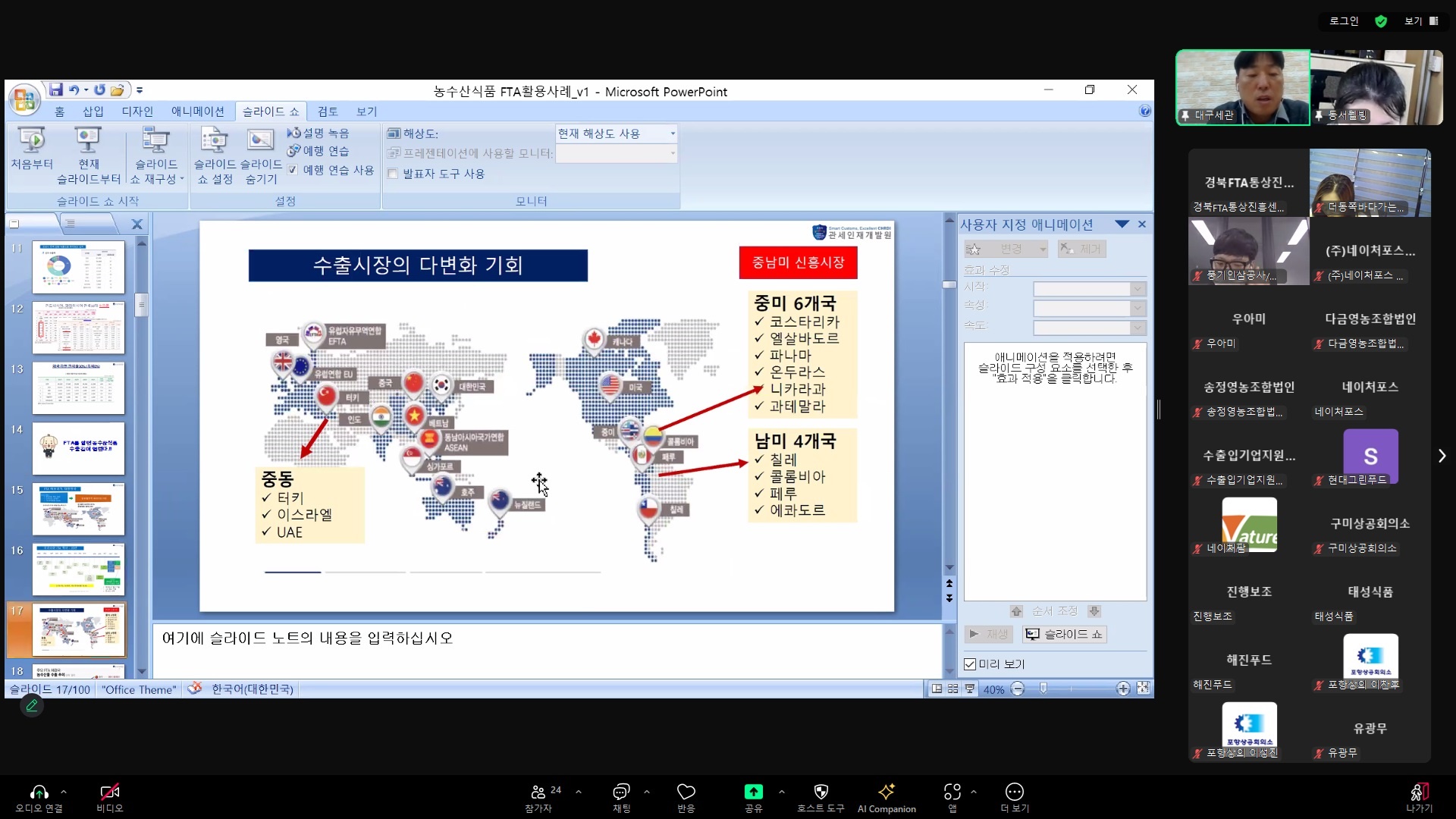Click Hide Slide (슬라이드 숨기기)

pyautogui.click(x=261, y=156)
